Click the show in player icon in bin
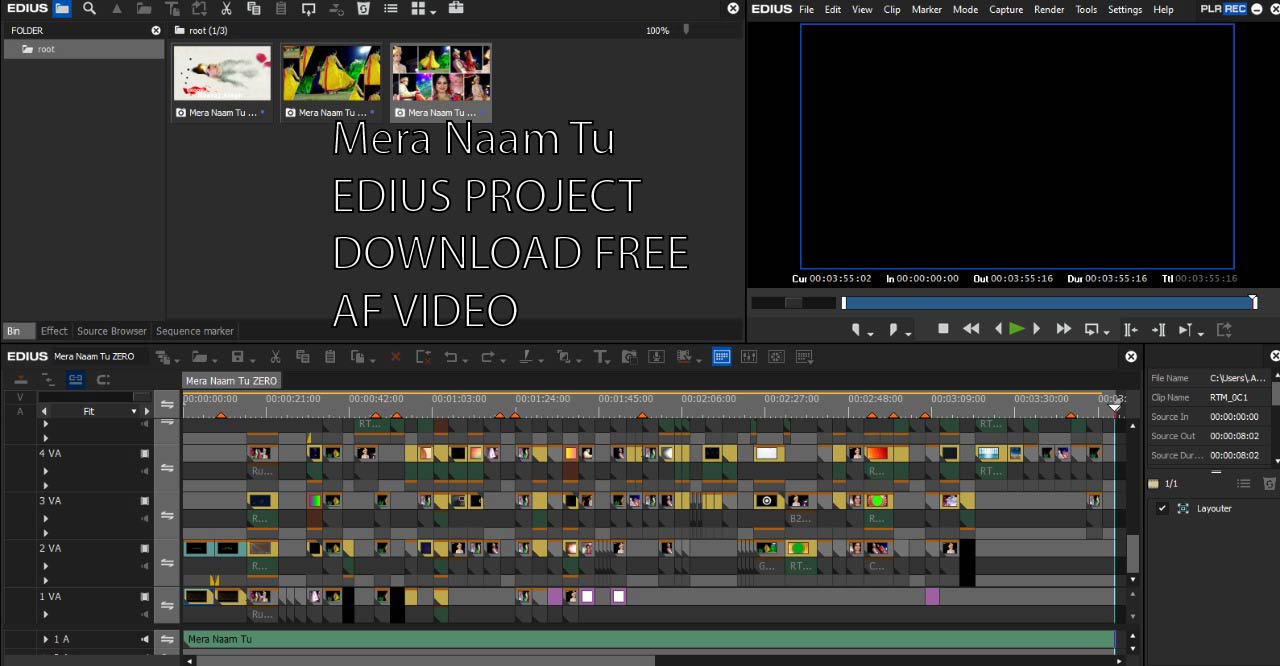This screenshot has height=666, width=1280. pos(308,8)
